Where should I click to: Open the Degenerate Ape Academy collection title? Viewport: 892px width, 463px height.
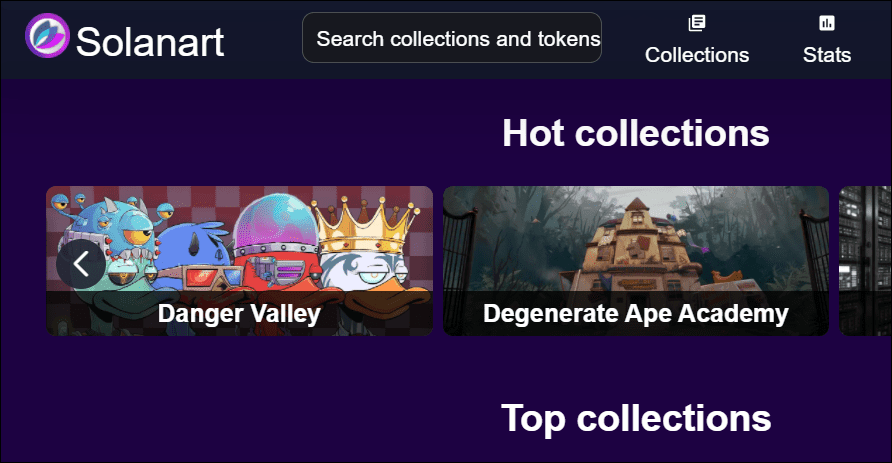coord(635,313)
